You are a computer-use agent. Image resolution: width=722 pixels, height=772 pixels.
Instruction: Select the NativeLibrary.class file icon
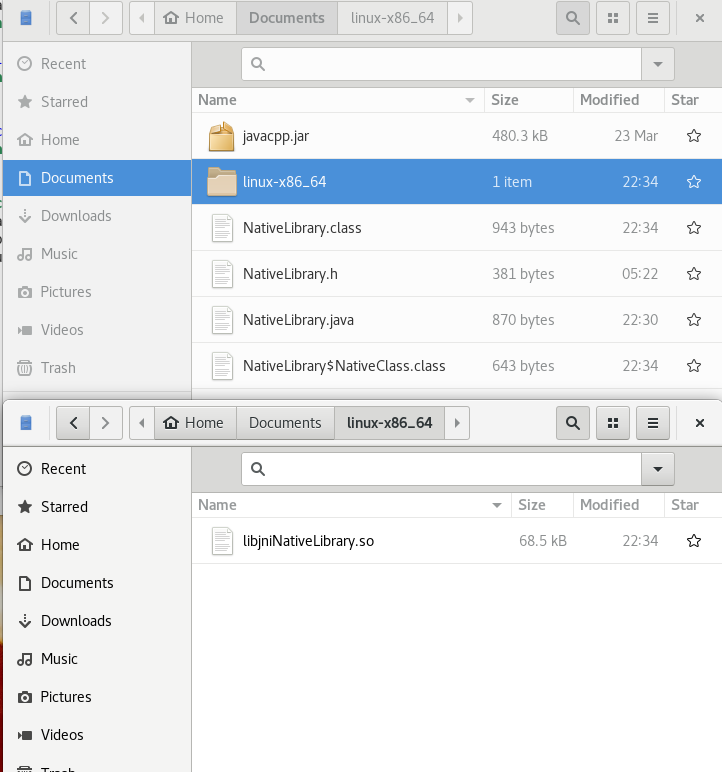pyautogui.click(x=222, y=228)
